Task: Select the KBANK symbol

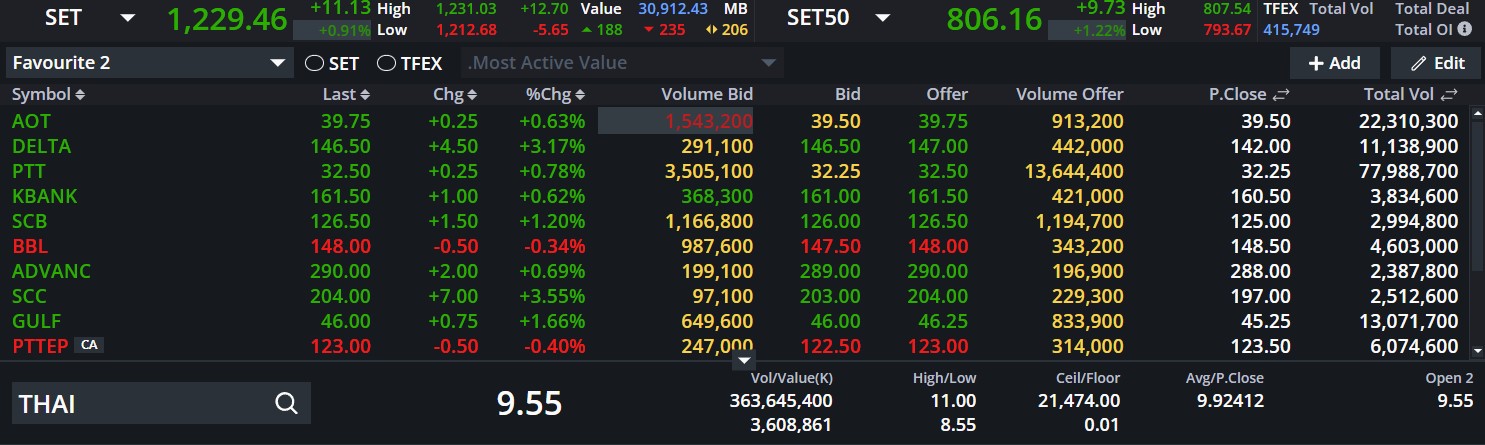Action: click(x=45, y=196)
